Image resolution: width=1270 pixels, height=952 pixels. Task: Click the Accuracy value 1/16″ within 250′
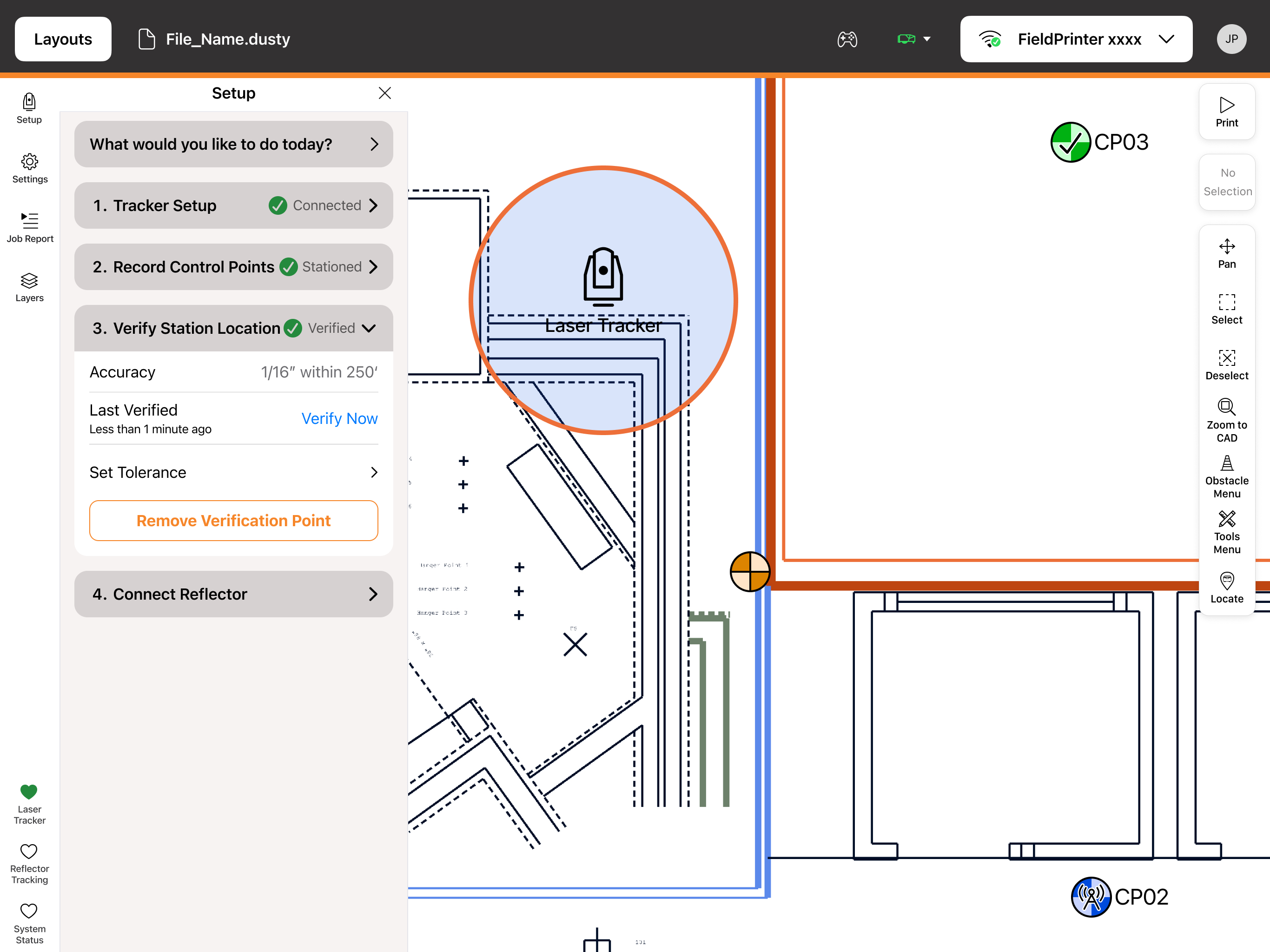coord(319,372)
